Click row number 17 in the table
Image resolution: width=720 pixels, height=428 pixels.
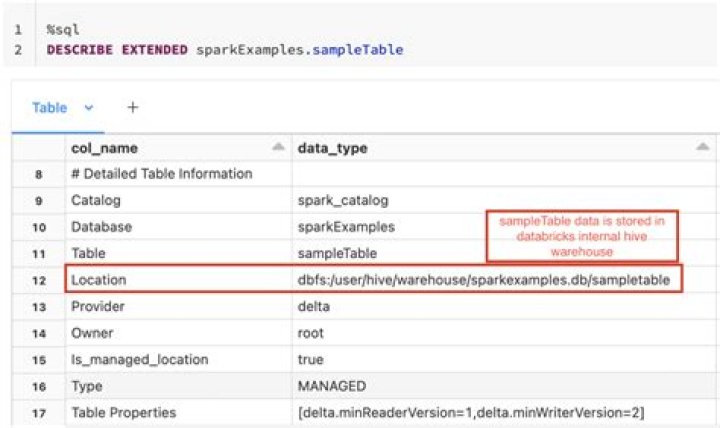39,413
